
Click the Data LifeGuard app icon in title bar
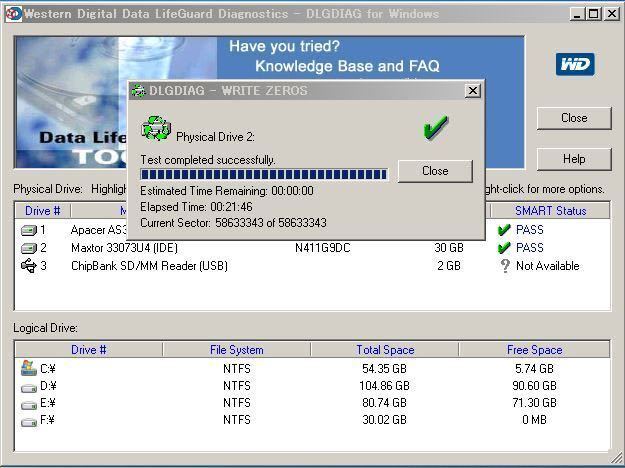(13, 14)
